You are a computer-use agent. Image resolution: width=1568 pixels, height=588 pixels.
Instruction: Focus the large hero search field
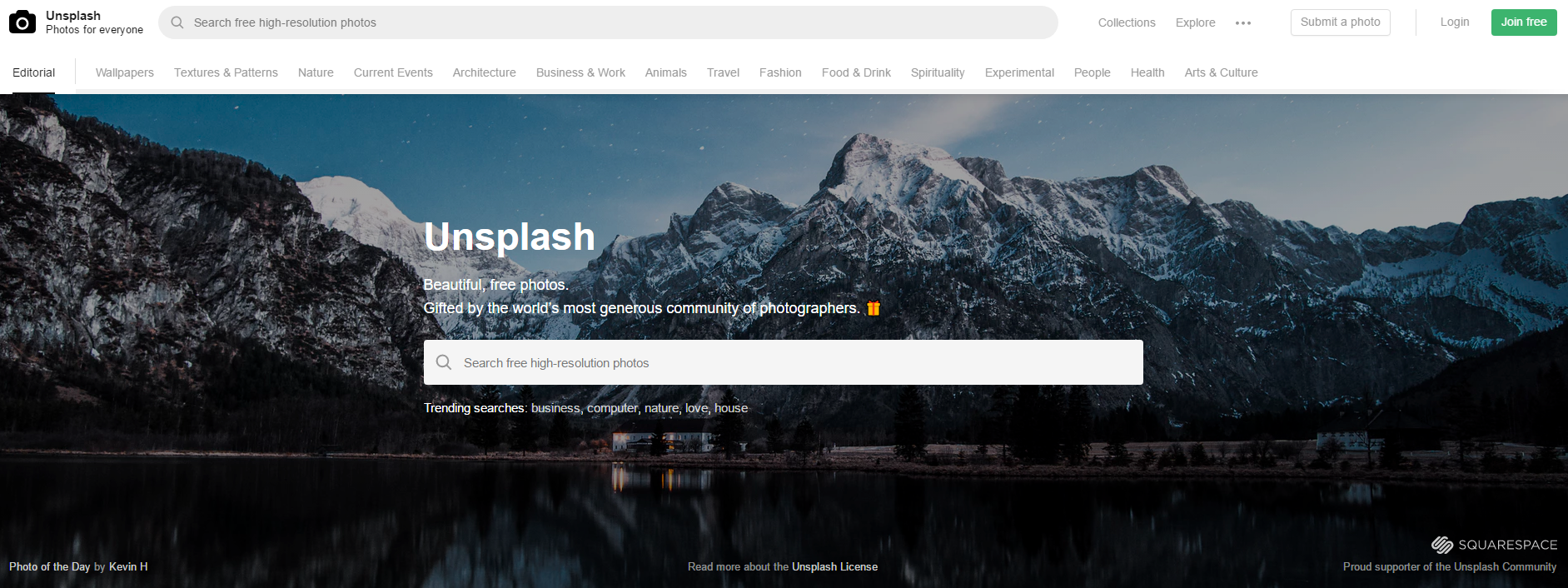tap(784, 362)
